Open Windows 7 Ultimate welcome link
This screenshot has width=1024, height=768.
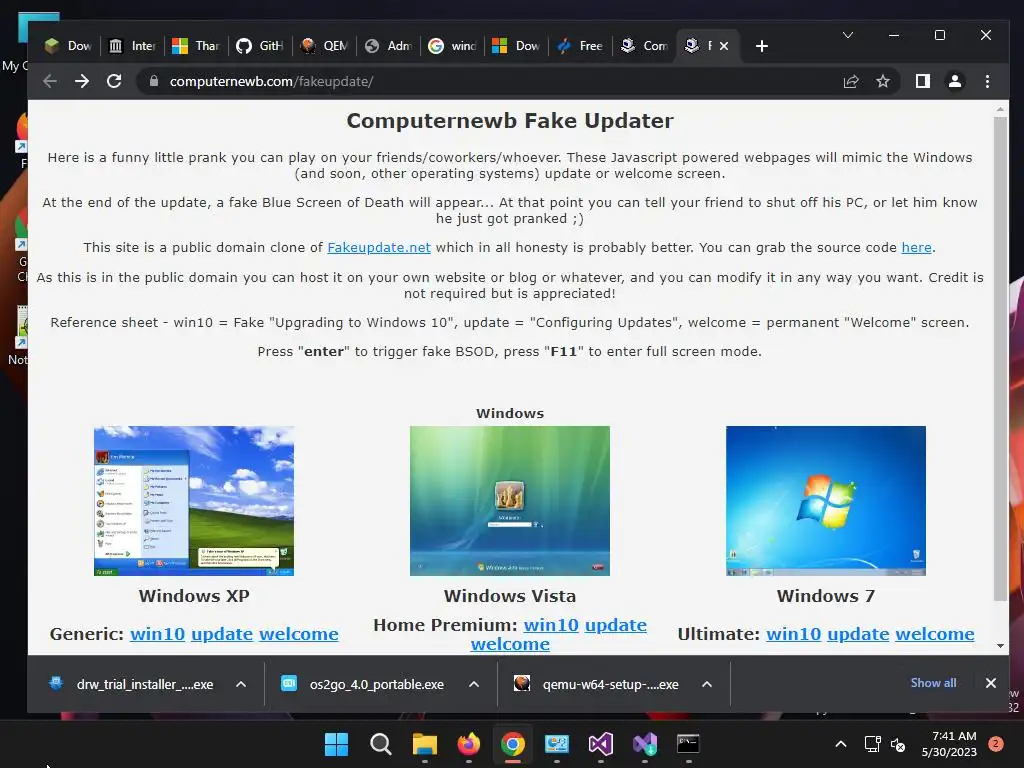(935, 634)
